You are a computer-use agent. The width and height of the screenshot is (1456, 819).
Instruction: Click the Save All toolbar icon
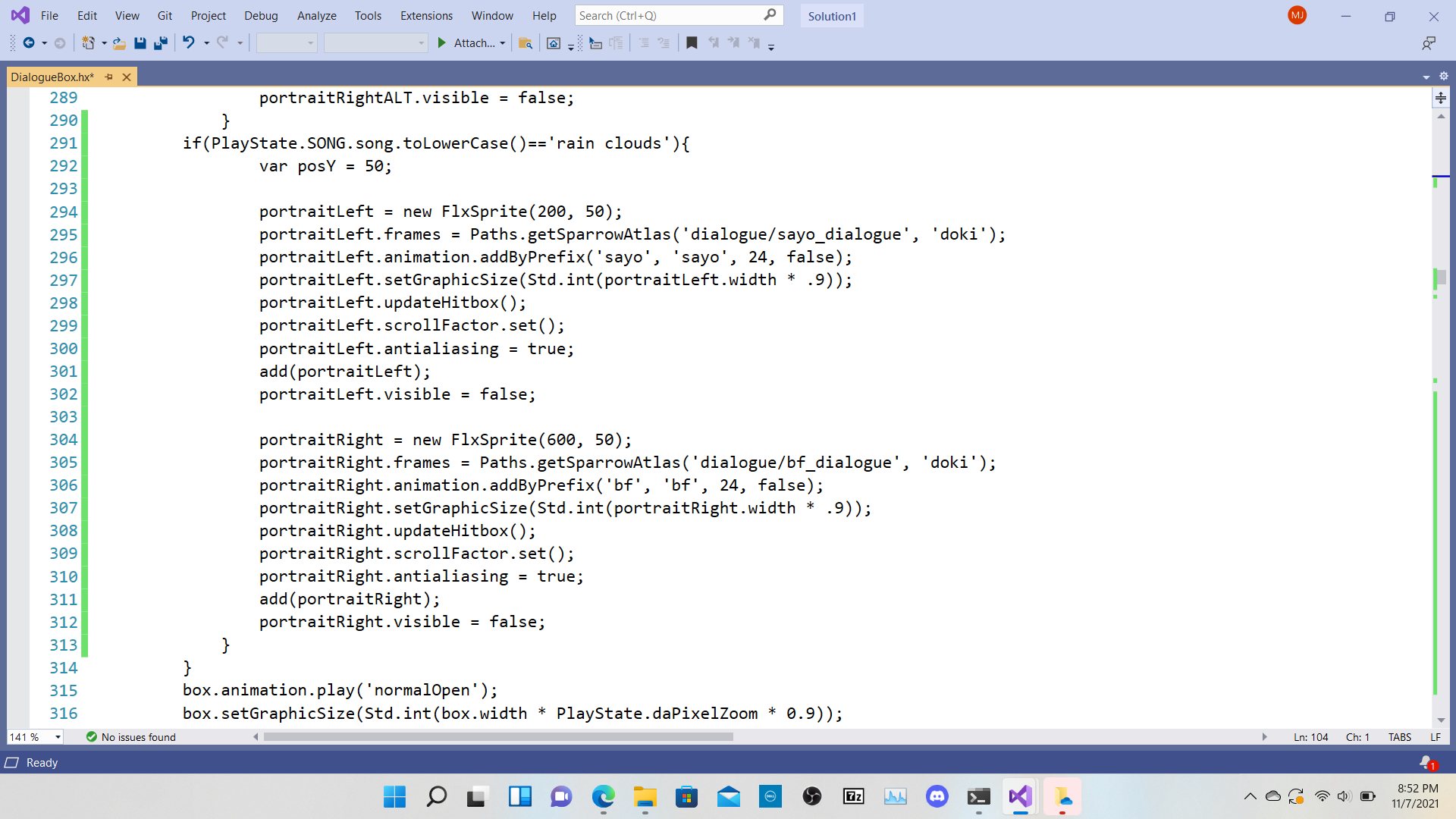[160, 42]
